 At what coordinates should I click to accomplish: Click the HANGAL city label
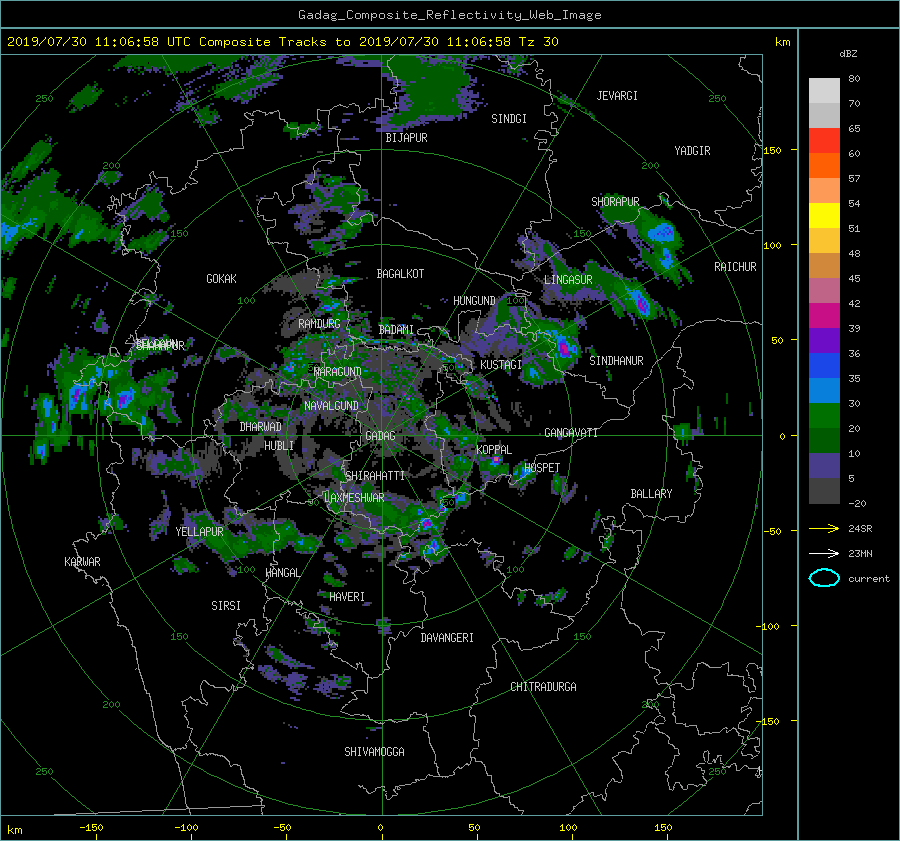click(x=282, y=573)
